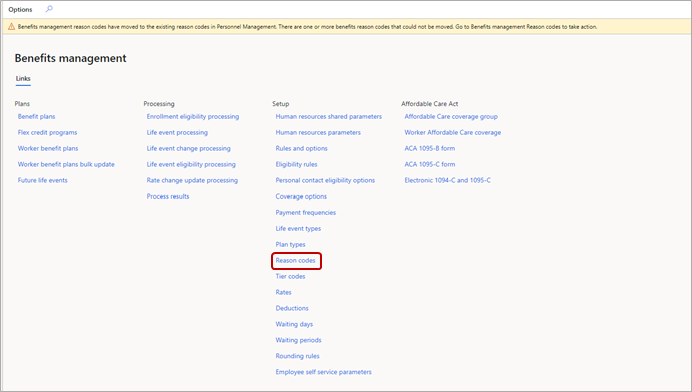The width and height of the screenshot is (692, 392).
Task: Open Rate change update processing
Action: [192, 180]
